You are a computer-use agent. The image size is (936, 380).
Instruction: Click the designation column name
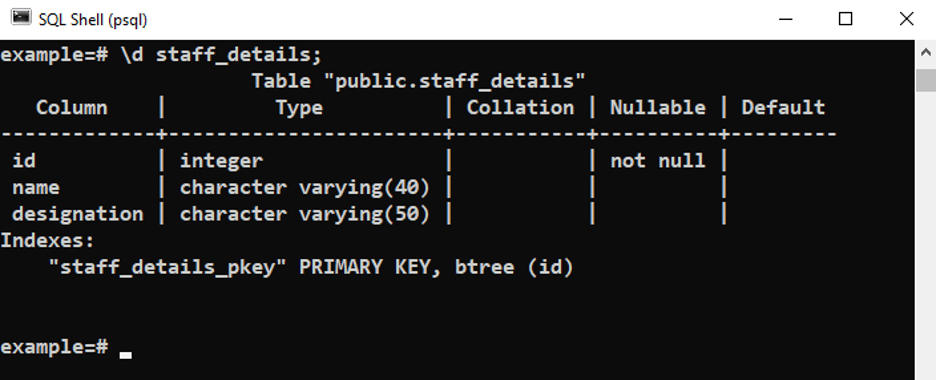pyautogui.click(x=78, y=214)
